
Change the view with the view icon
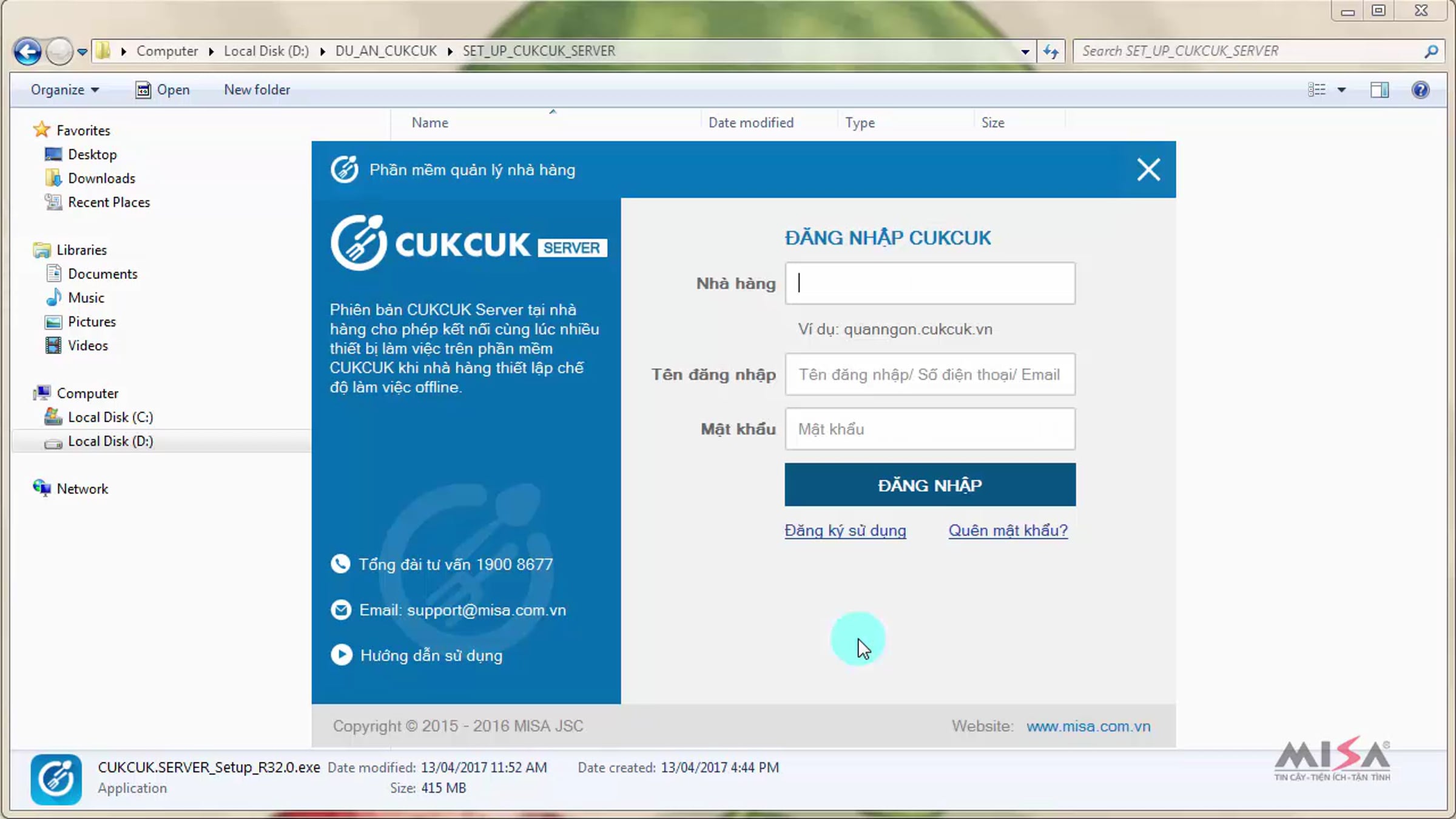(1316, 90)
